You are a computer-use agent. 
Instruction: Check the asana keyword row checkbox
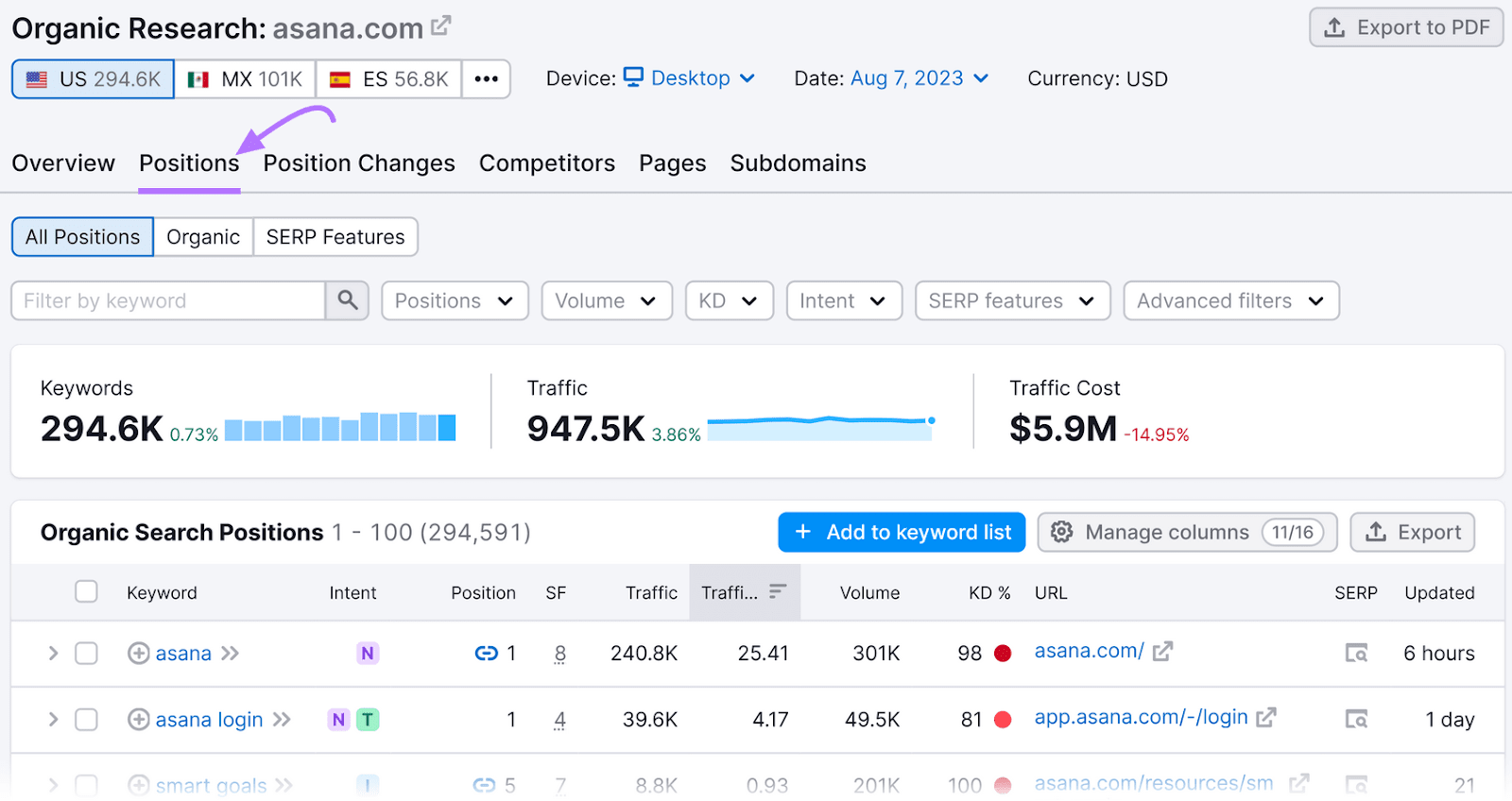coord(86,653)
